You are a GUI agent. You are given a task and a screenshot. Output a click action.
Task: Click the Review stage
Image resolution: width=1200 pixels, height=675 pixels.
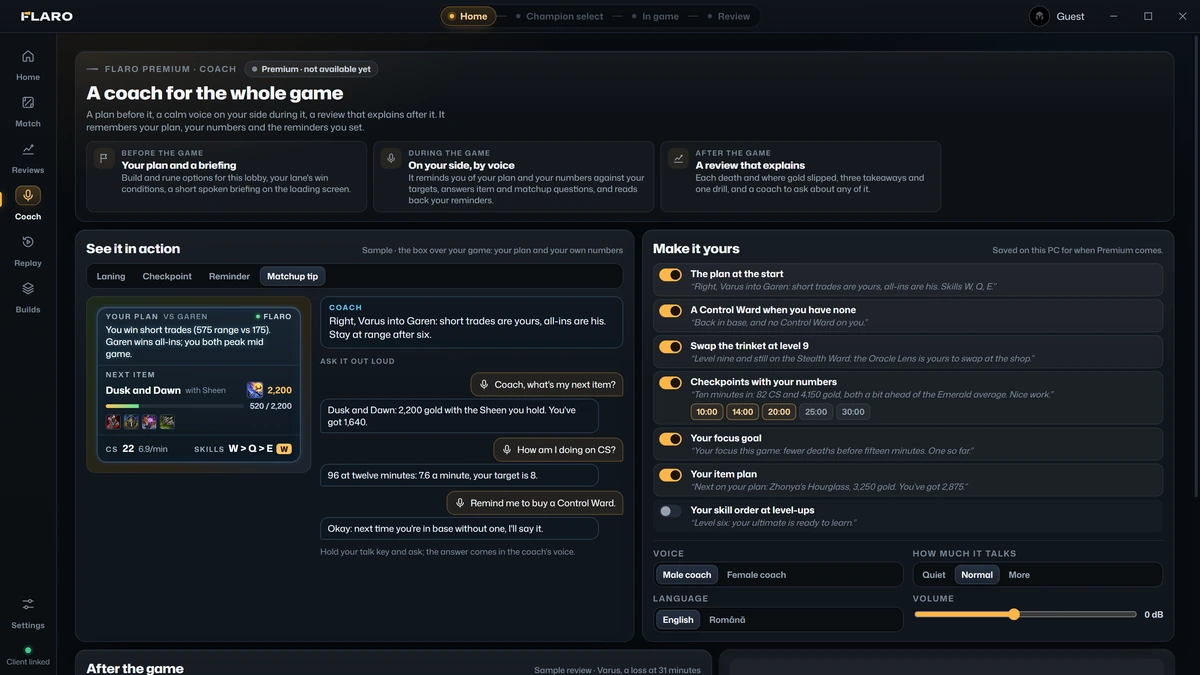[728, 16]
